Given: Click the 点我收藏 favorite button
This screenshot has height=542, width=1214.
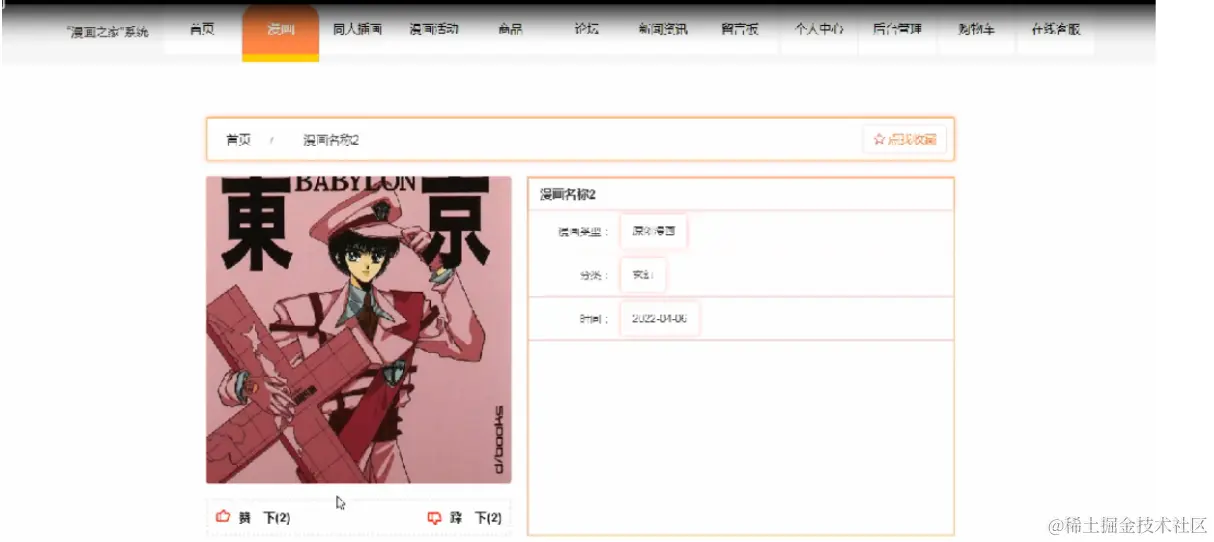Looking at the screenshot, I should pos(905,140).
